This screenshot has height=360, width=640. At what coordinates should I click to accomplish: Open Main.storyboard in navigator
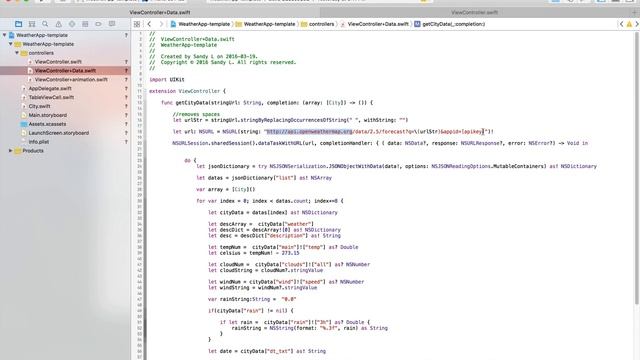(47, 115)
